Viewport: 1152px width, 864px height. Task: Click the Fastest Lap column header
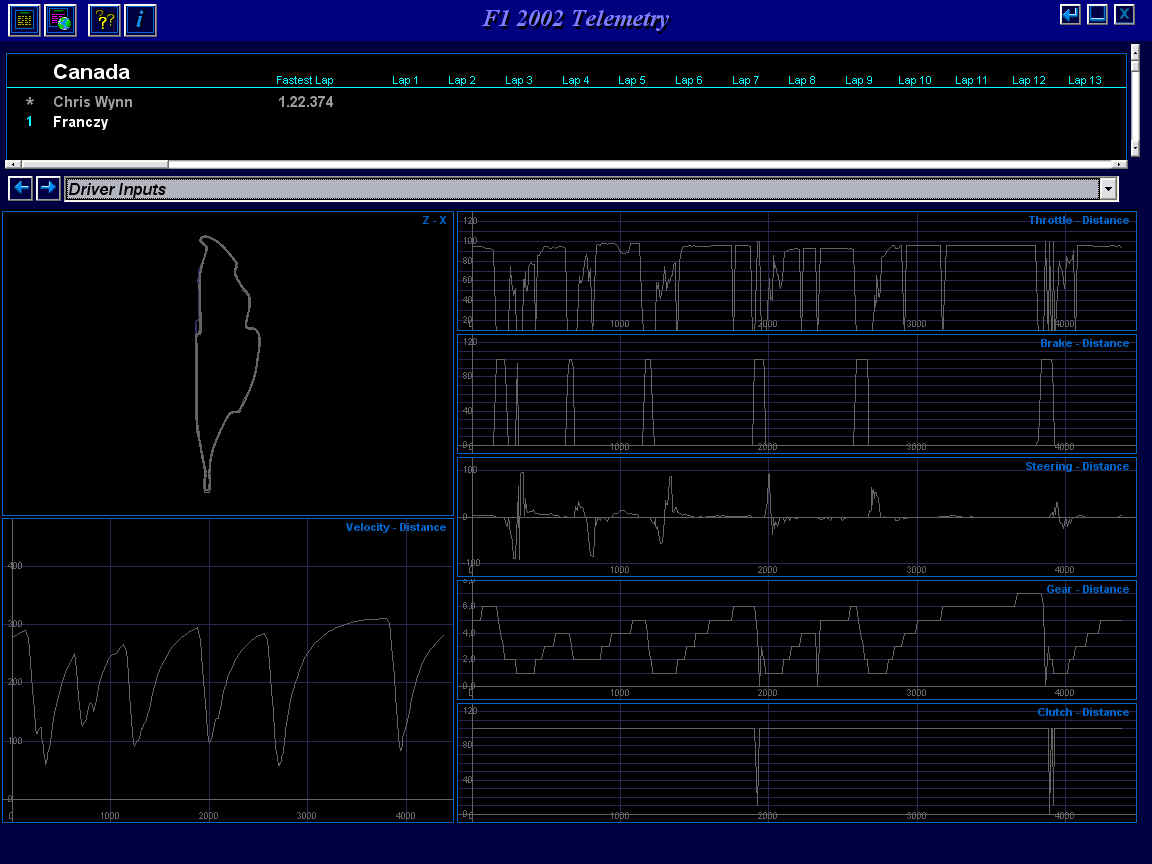[304, 80]
